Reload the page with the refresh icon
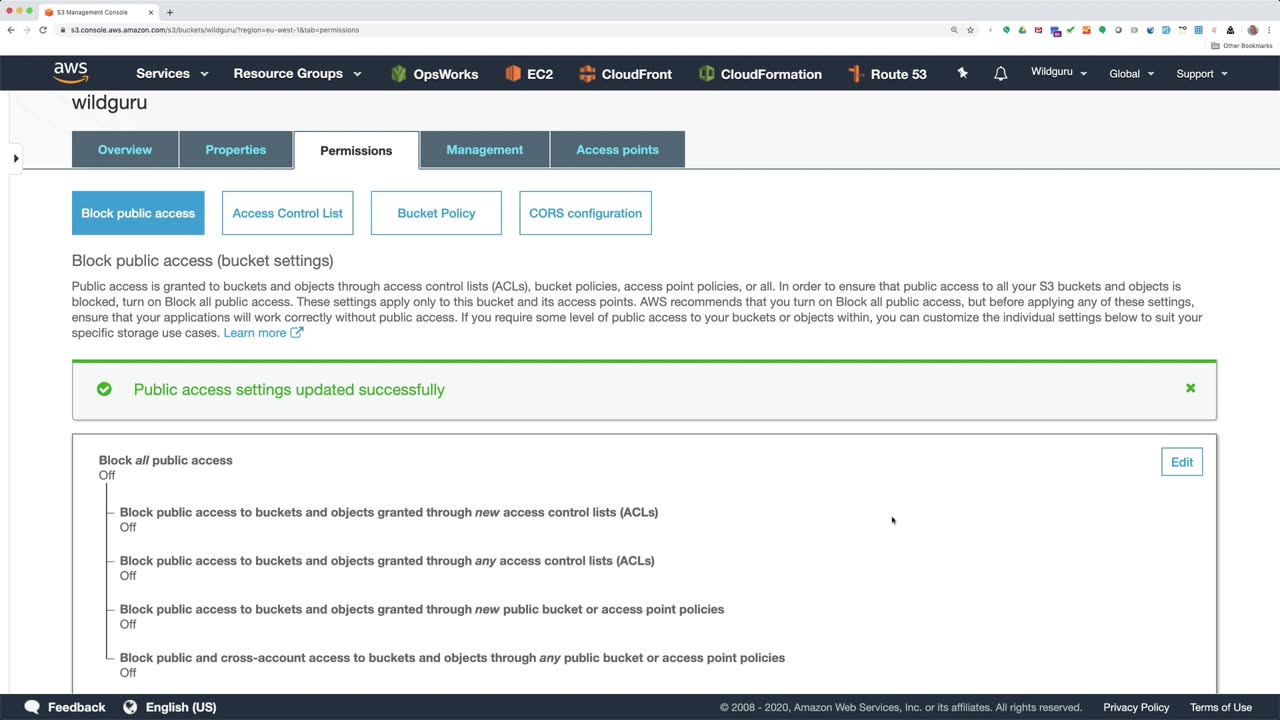This screenshot has height=720, width=1280. 43,30
